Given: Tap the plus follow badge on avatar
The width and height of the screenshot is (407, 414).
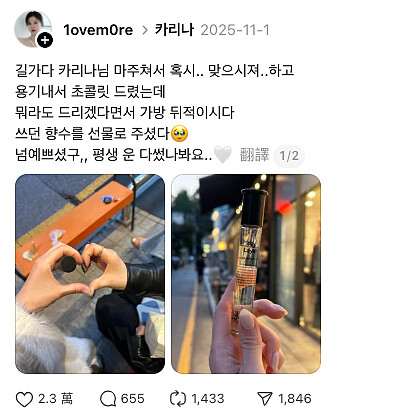Looking at the screenshot, I should point(45,41).
